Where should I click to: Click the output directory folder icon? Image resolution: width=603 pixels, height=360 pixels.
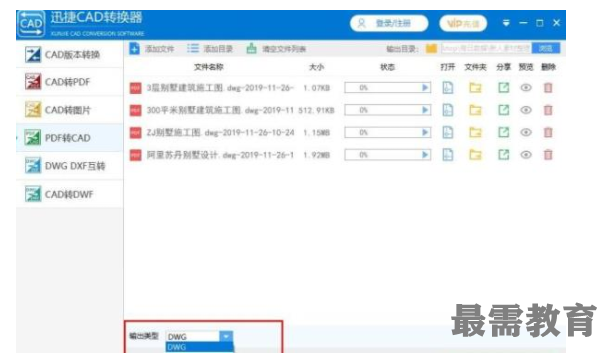[x=431, y=48]
